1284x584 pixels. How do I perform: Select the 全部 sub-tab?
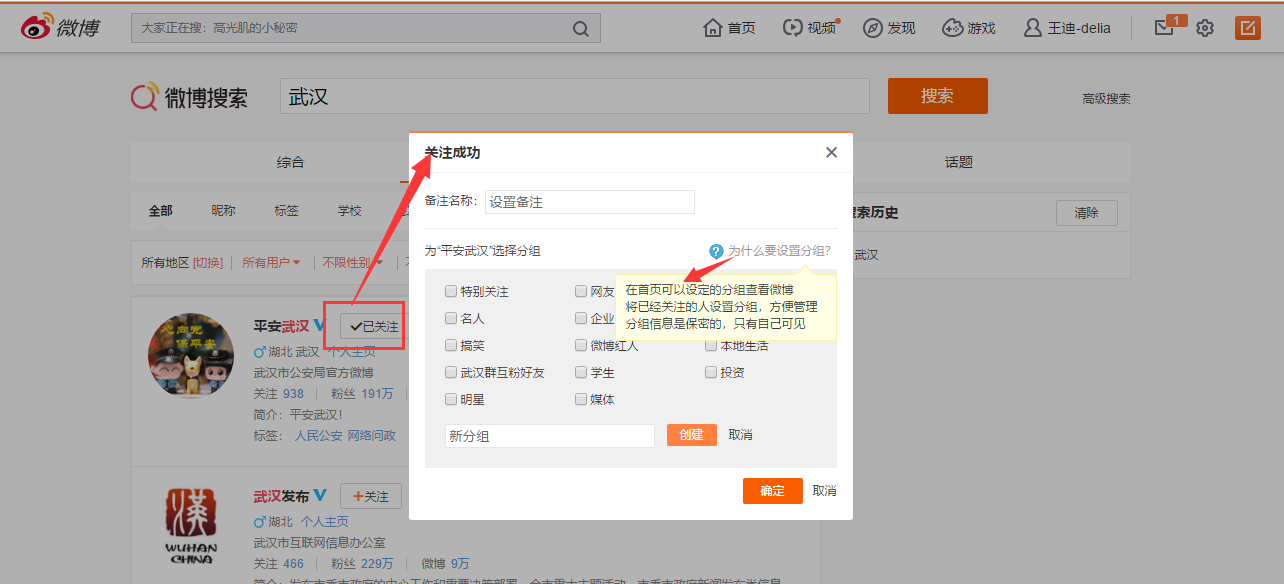click(x=160, y=211)
